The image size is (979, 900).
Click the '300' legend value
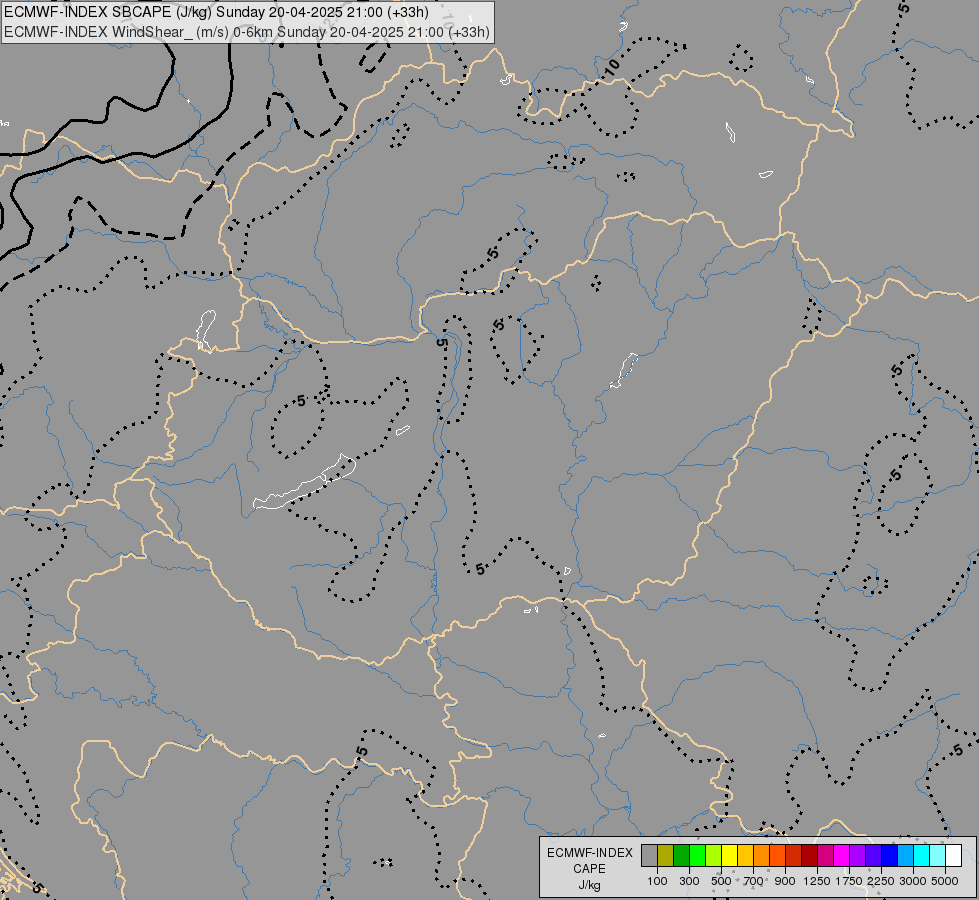689,881
